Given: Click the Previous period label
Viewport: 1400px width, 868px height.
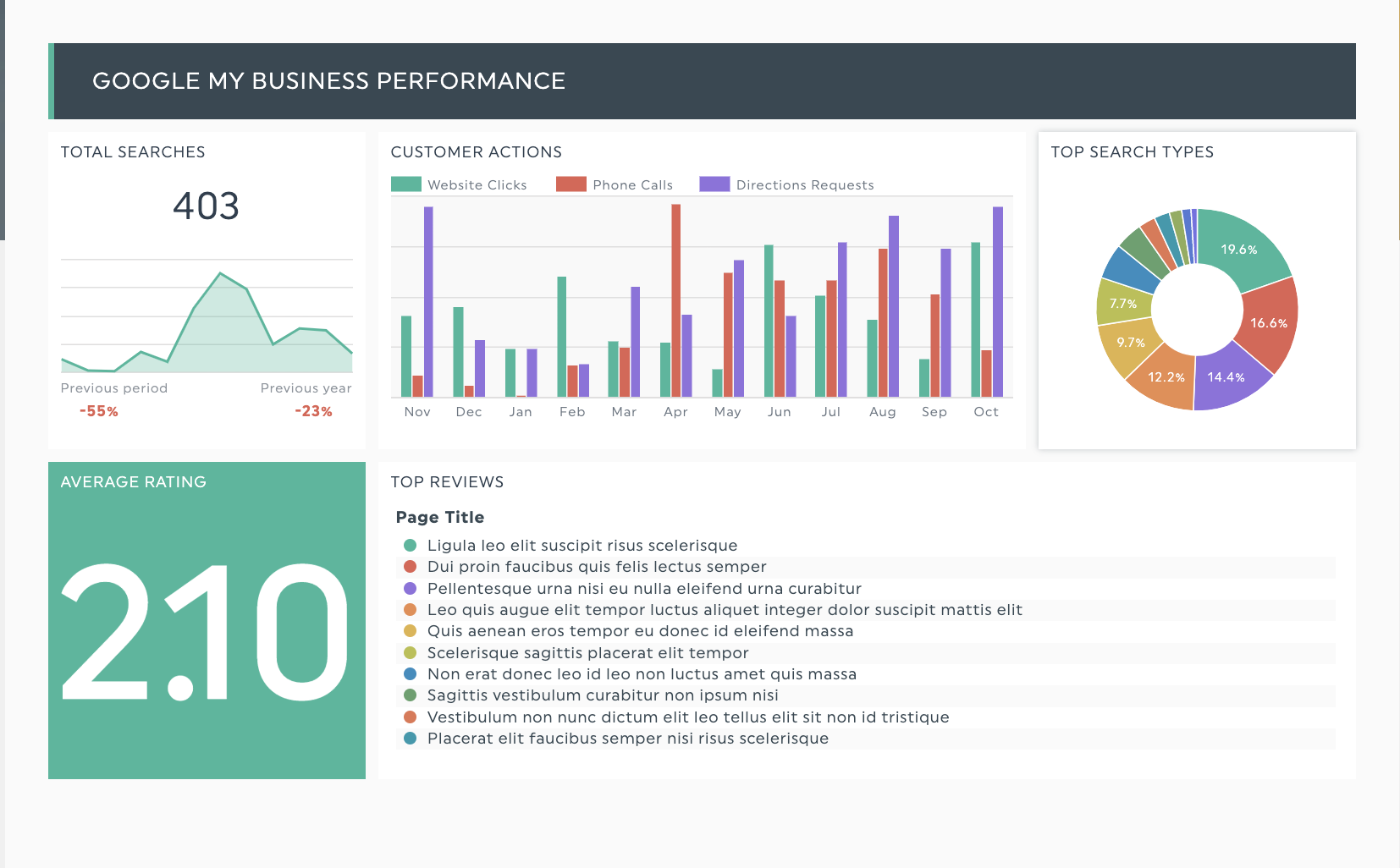Looking at the screenshot, I should pos(114,388).
